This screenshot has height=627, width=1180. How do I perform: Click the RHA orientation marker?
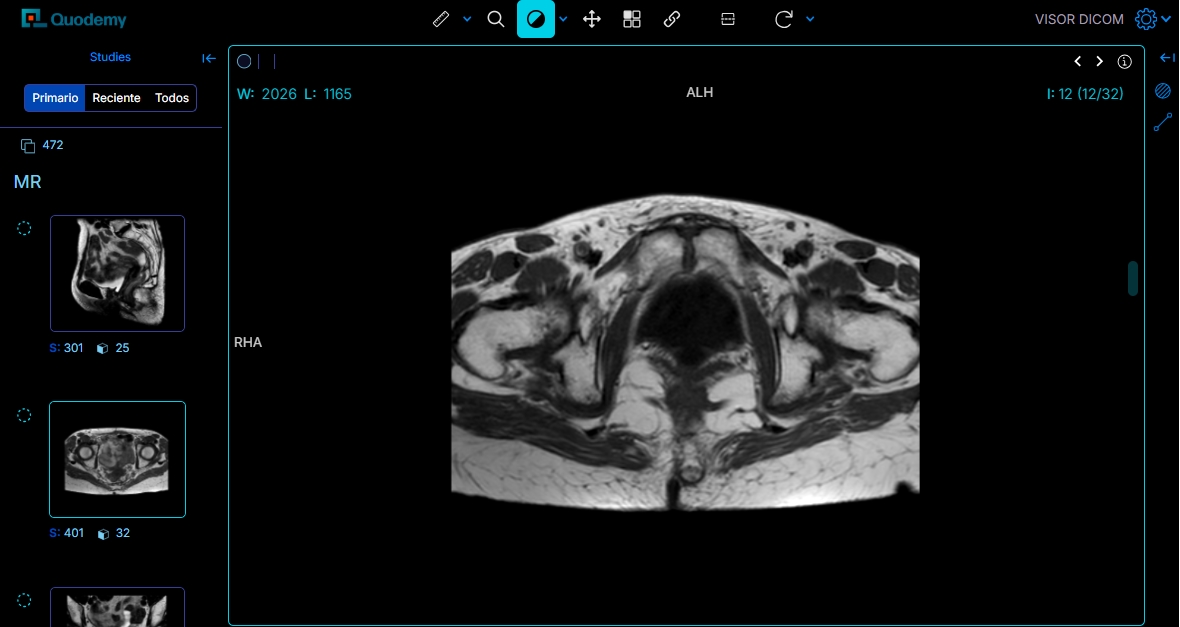[248, 342]
